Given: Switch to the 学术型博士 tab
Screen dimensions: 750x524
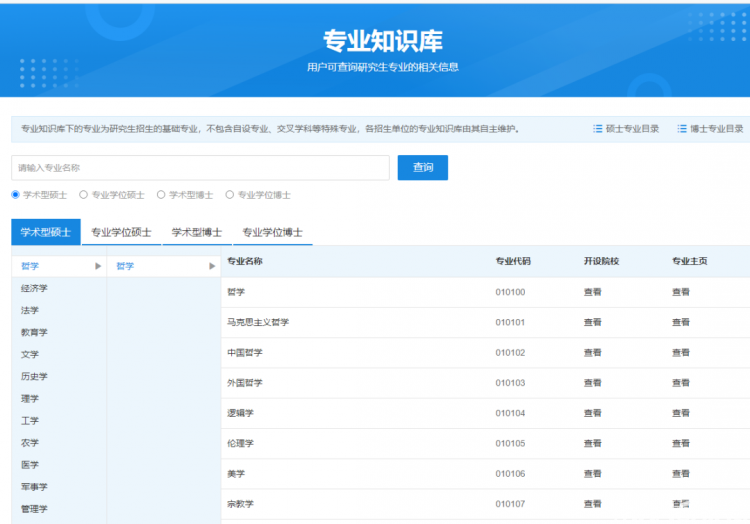Looking at the screenshot, I should point(197,232).
